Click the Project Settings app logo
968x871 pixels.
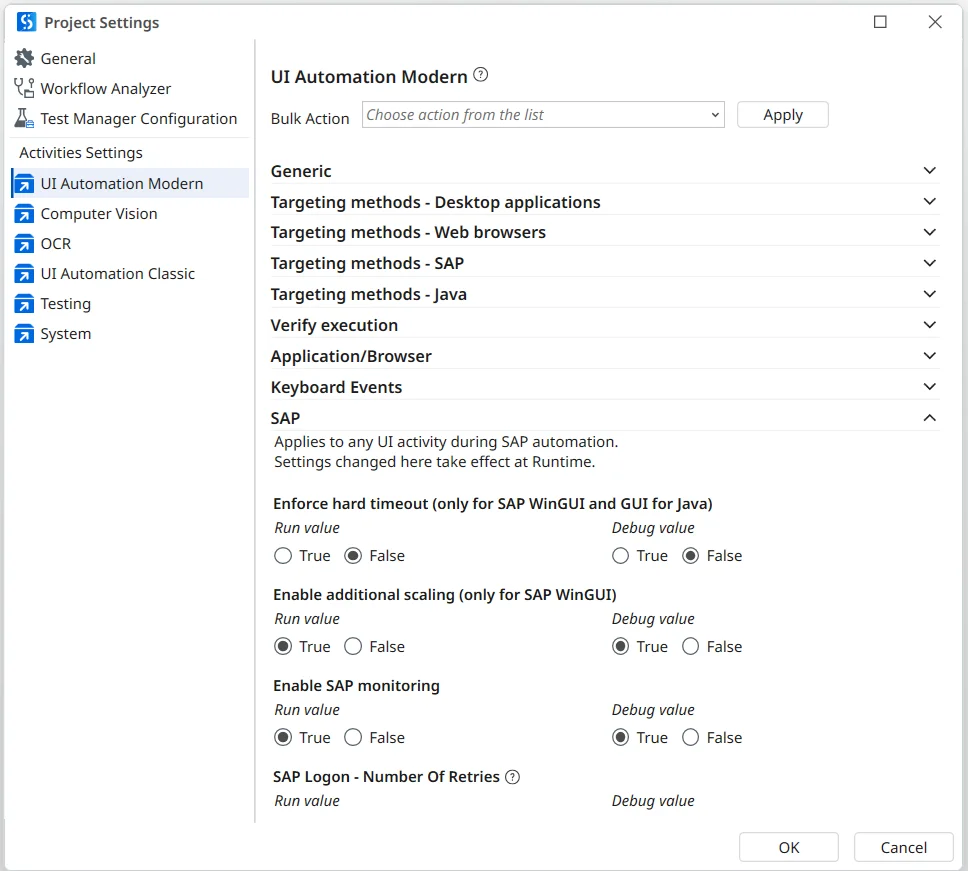coord(27,22)
